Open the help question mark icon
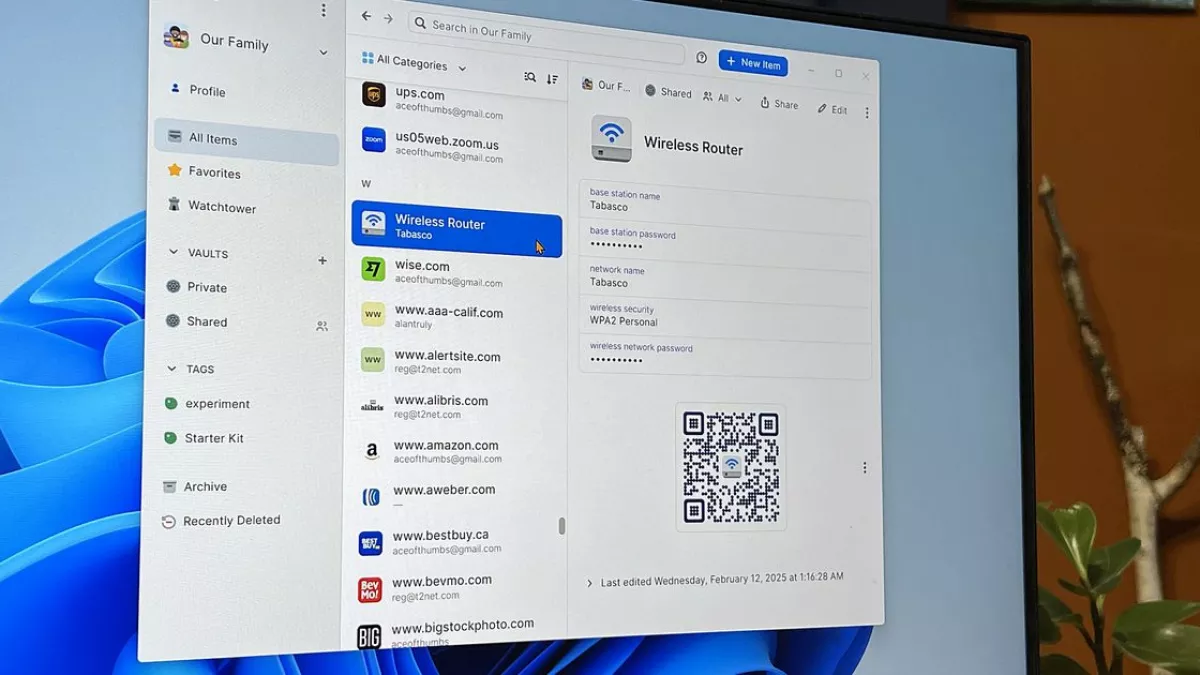The height and width of the screenshot is (675, 1200). [x=701, y=58]
